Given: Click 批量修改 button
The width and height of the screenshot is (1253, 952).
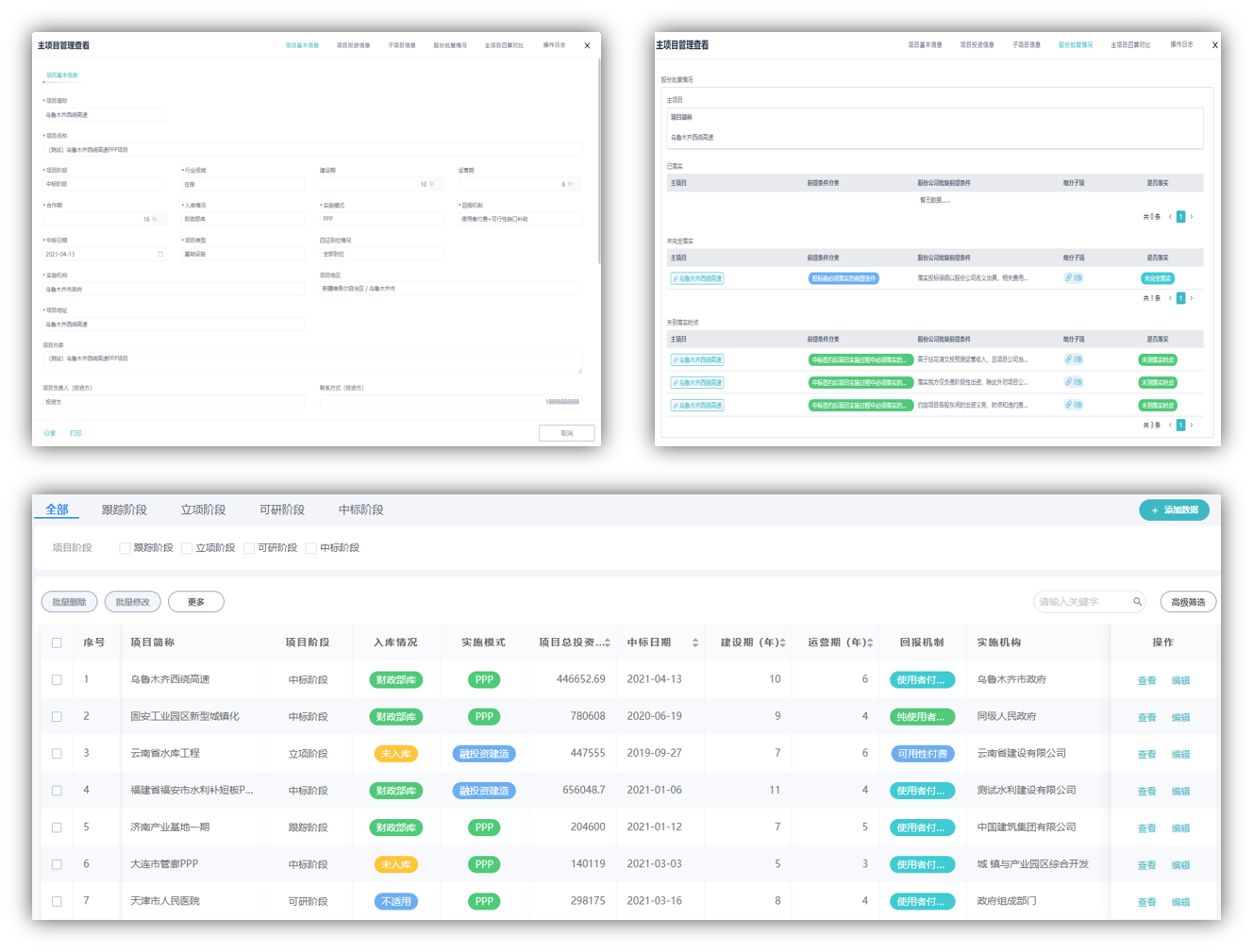Looking at the screenshot, I should pos(133,602).
